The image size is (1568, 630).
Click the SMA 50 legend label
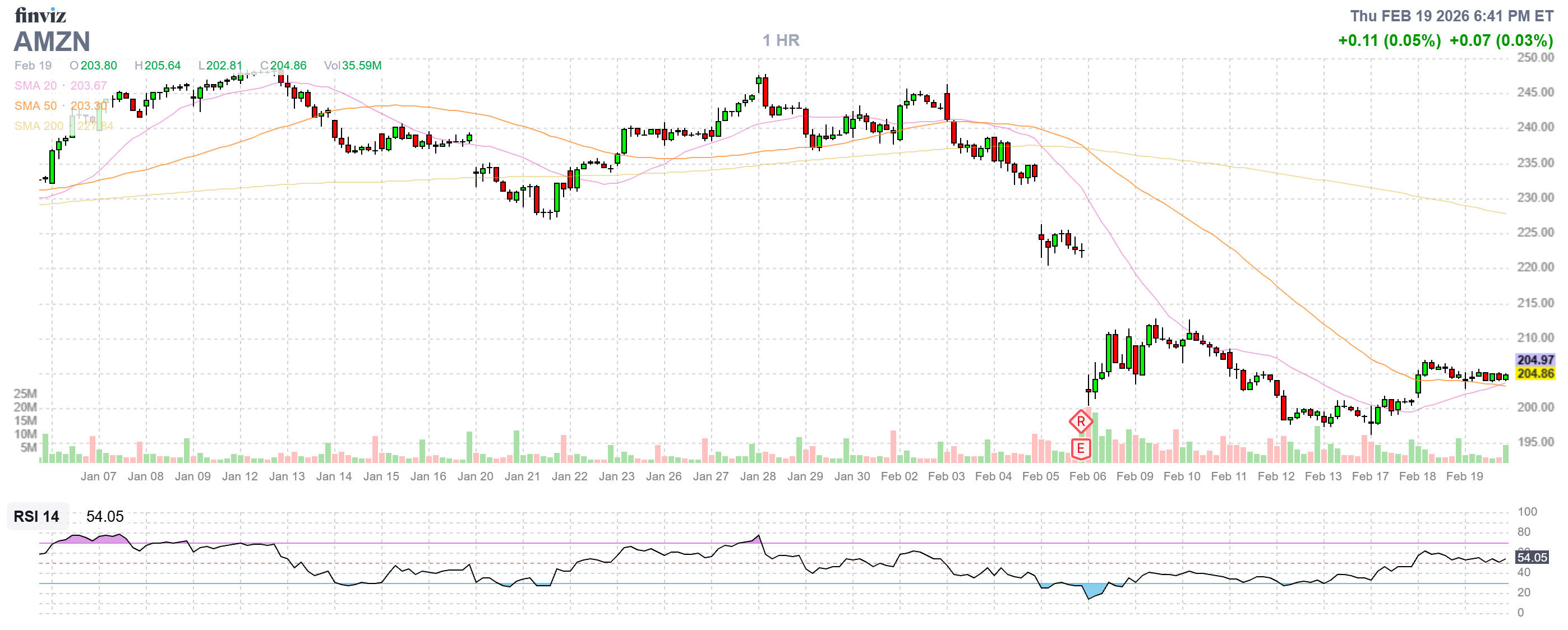point(35,106)
